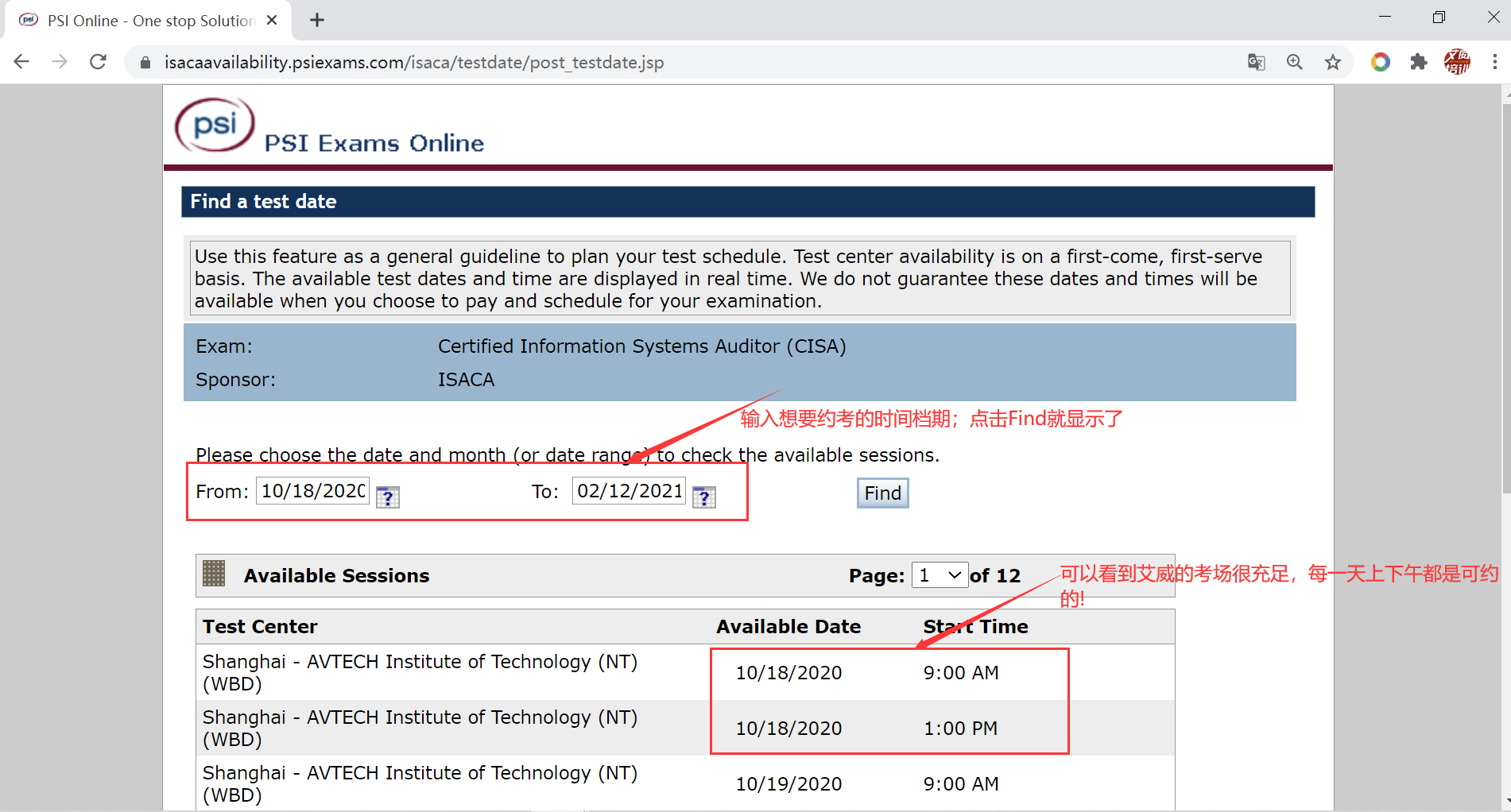
Task: Minimize the browser window
Action: pos(1385,17)
